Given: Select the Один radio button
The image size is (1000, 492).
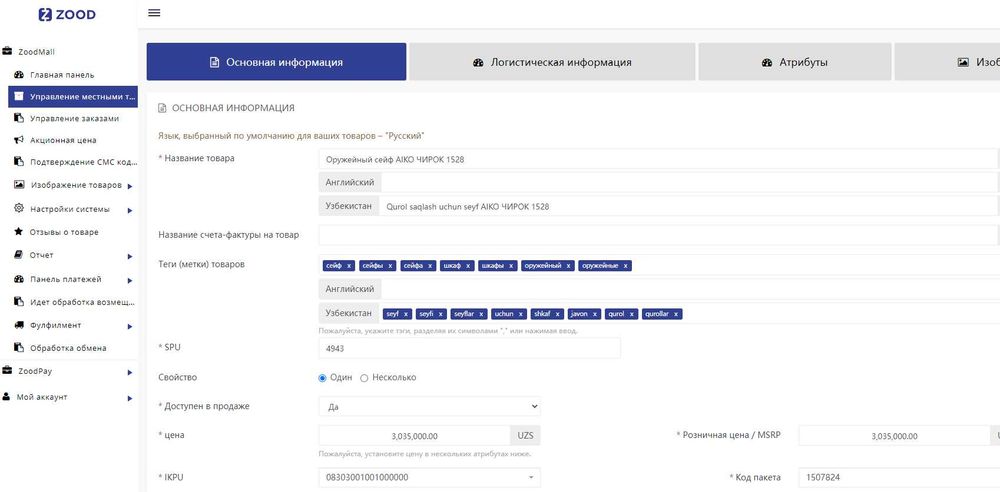Looking at the screenshot, I should 322,378.
